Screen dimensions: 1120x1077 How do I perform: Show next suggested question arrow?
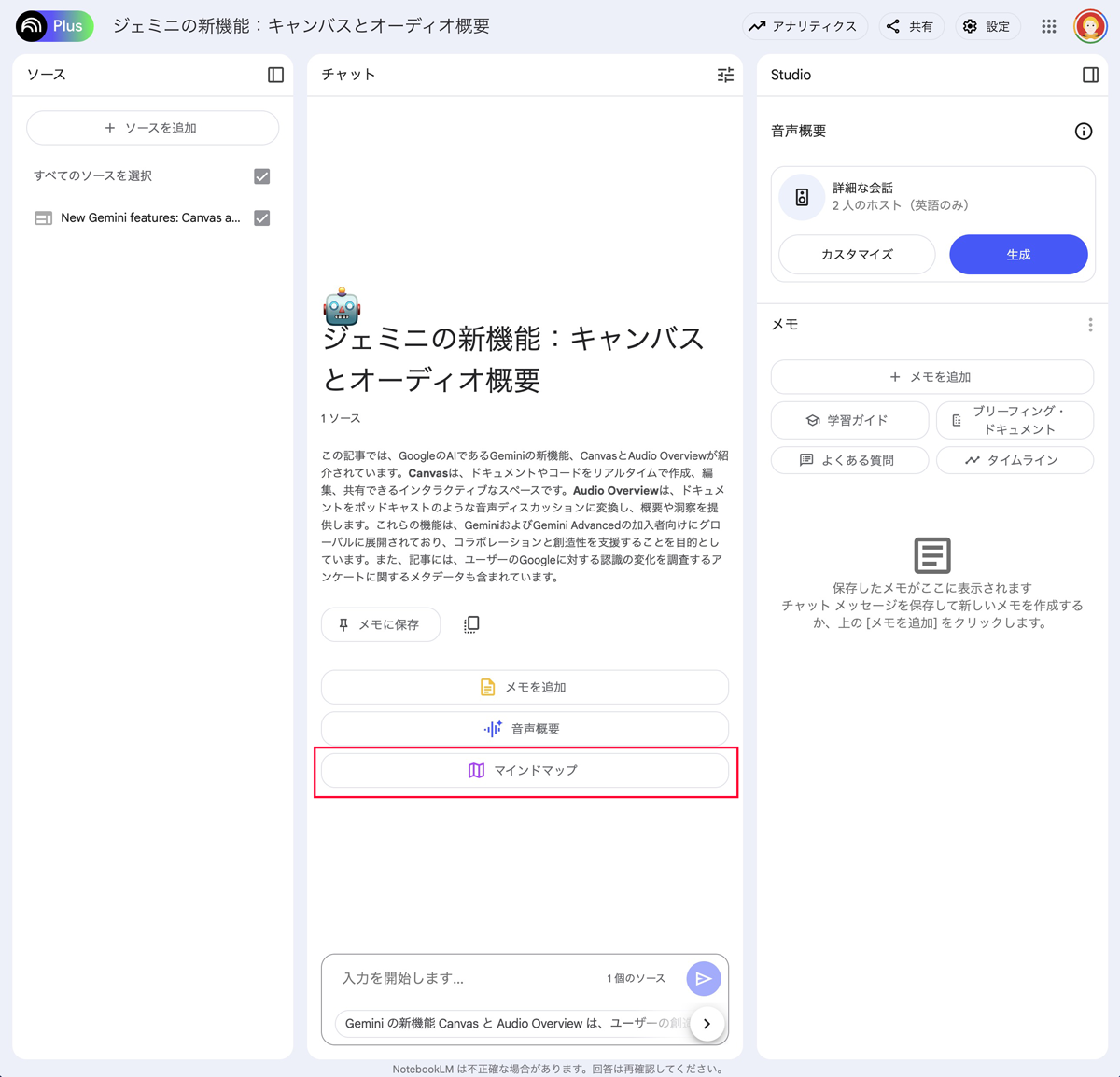coord(707,1024)
